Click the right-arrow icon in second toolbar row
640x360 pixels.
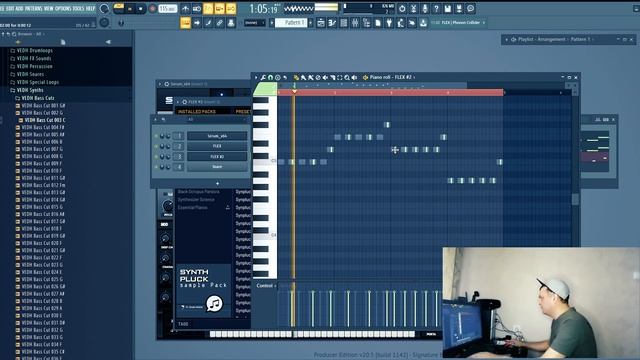tap(197, 23)
